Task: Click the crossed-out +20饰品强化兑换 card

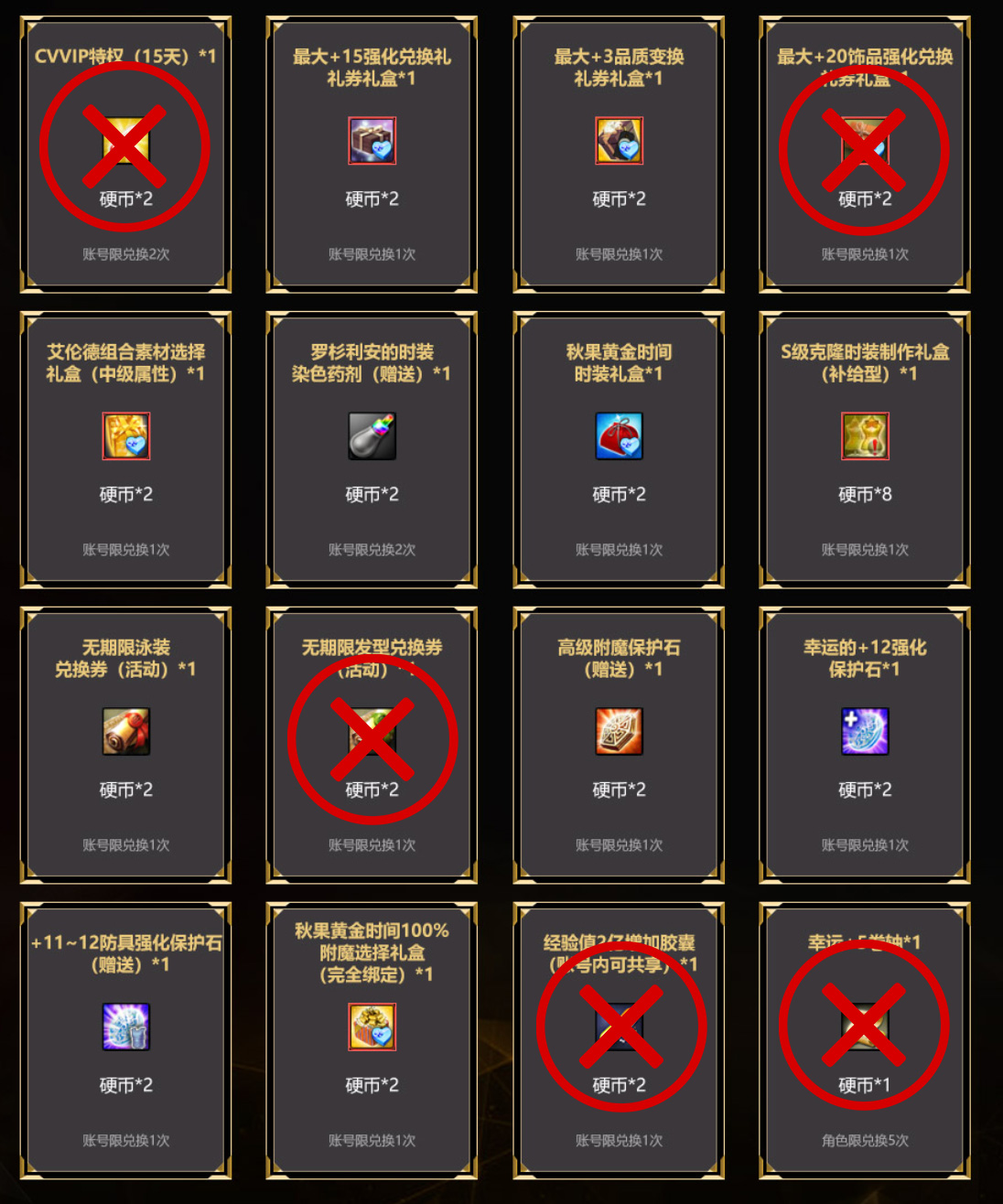Action: point(865,154)
